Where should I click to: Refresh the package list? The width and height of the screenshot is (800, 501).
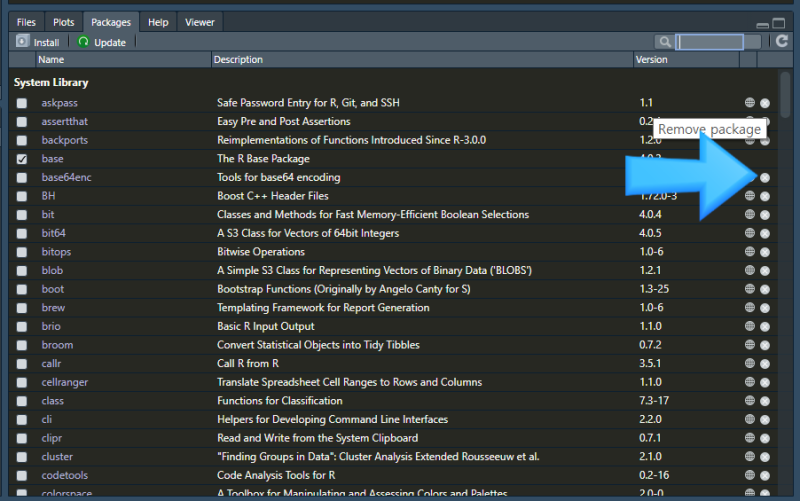(x=782, y=41)
